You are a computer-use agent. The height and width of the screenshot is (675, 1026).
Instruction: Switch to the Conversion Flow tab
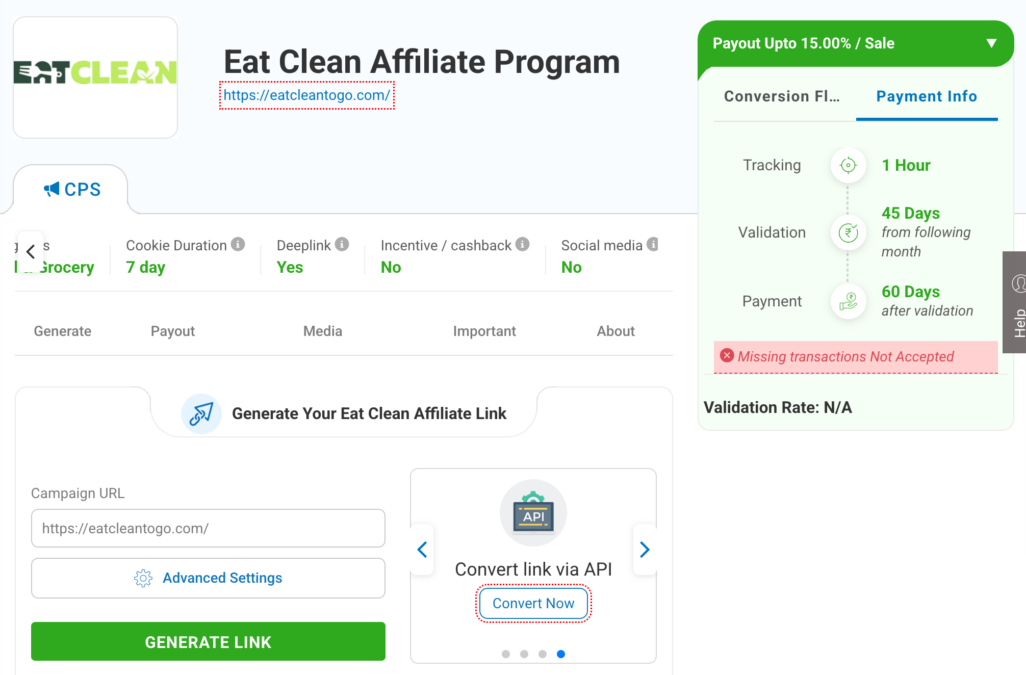(x=782, y=96)
